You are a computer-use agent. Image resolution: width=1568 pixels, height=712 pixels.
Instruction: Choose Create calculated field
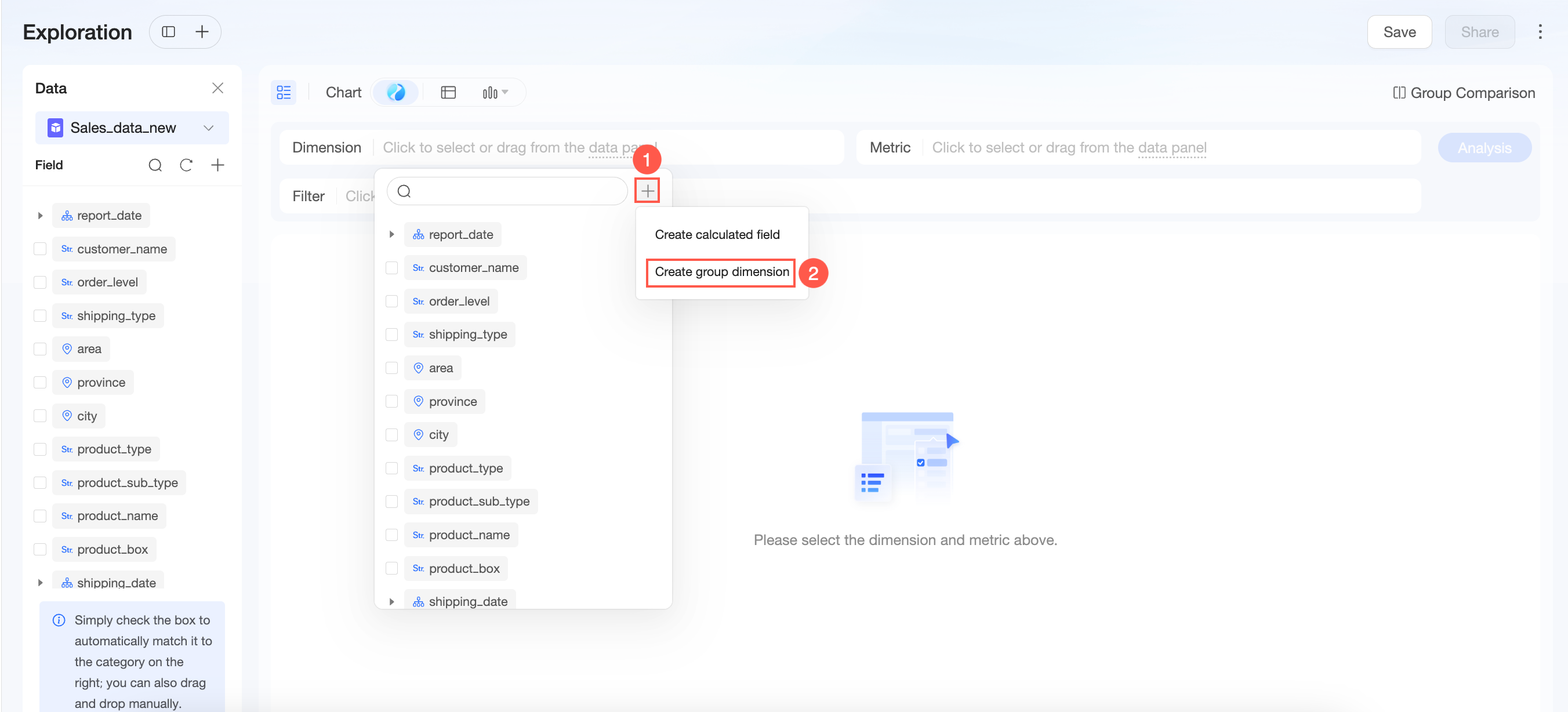tap(717, 234)
